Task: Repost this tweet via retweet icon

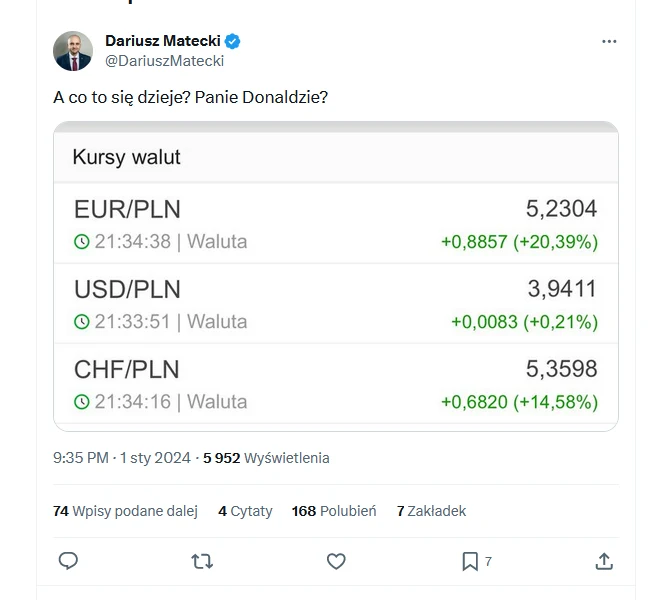Action: point(202,561)
